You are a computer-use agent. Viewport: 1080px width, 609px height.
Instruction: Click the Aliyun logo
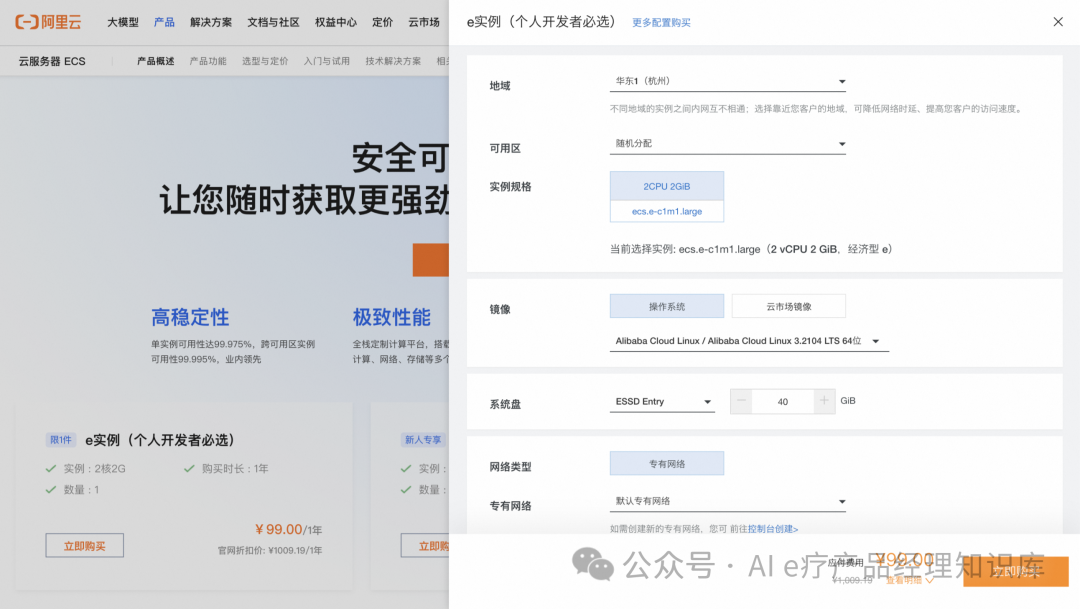[x=48, y=22]
